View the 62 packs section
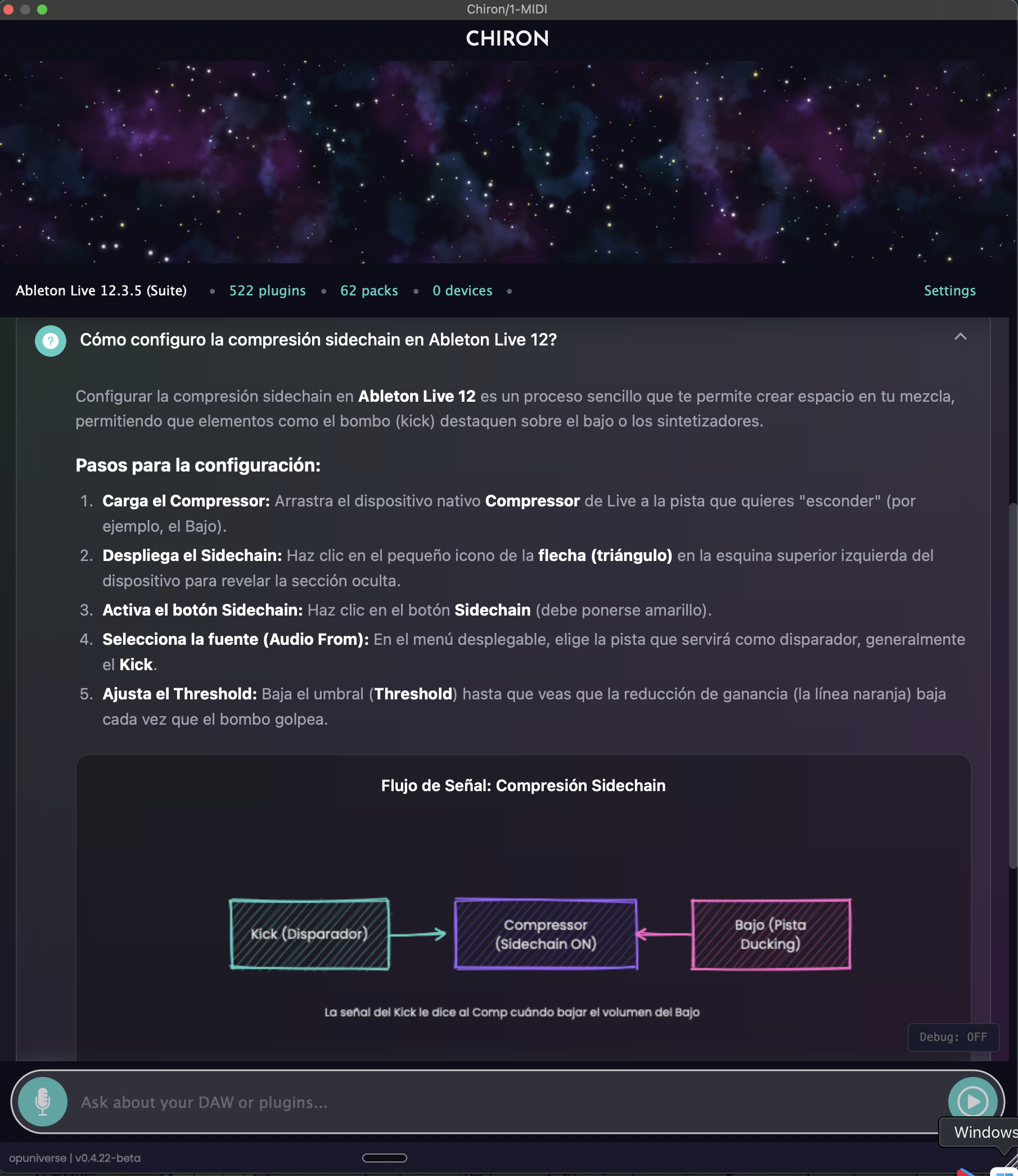The image size is (1018, 1176). tap(369, 290)
